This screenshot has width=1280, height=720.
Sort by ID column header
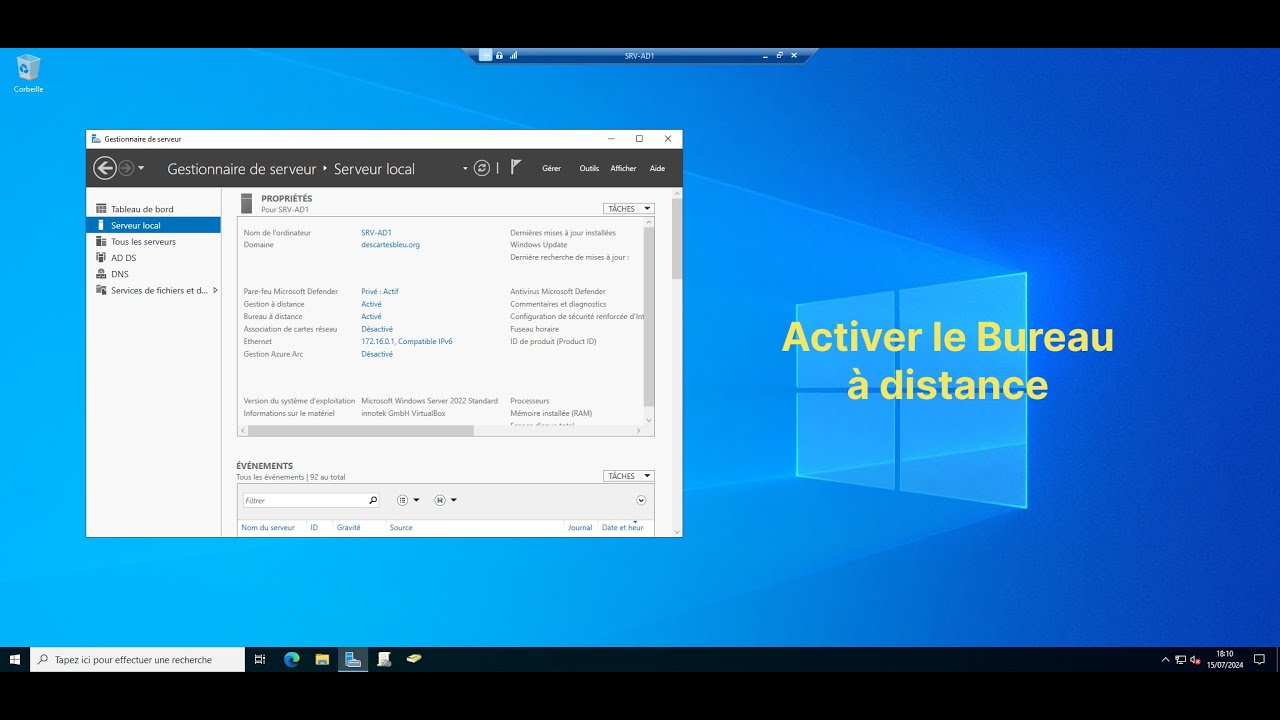pyautogui.click(x=314, y=527)
